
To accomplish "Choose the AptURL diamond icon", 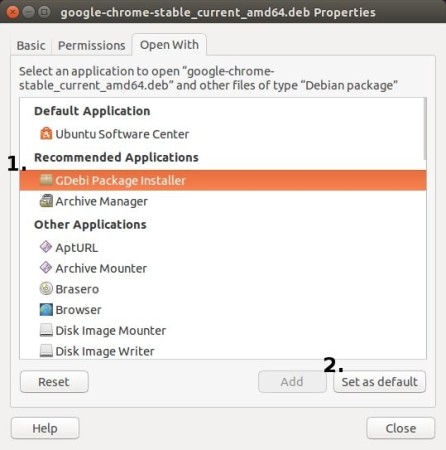I will point(46,247).
